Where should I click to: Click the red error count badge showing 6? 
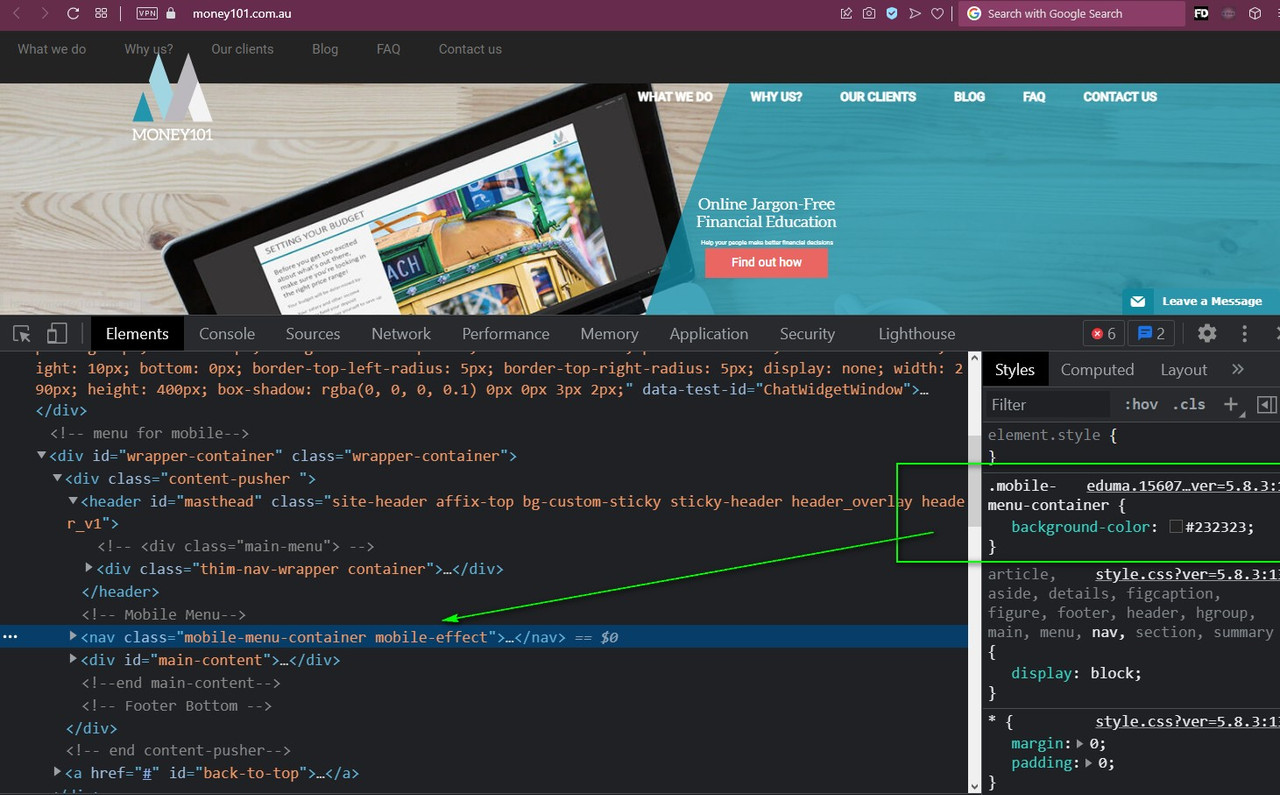click(1104, 334)
